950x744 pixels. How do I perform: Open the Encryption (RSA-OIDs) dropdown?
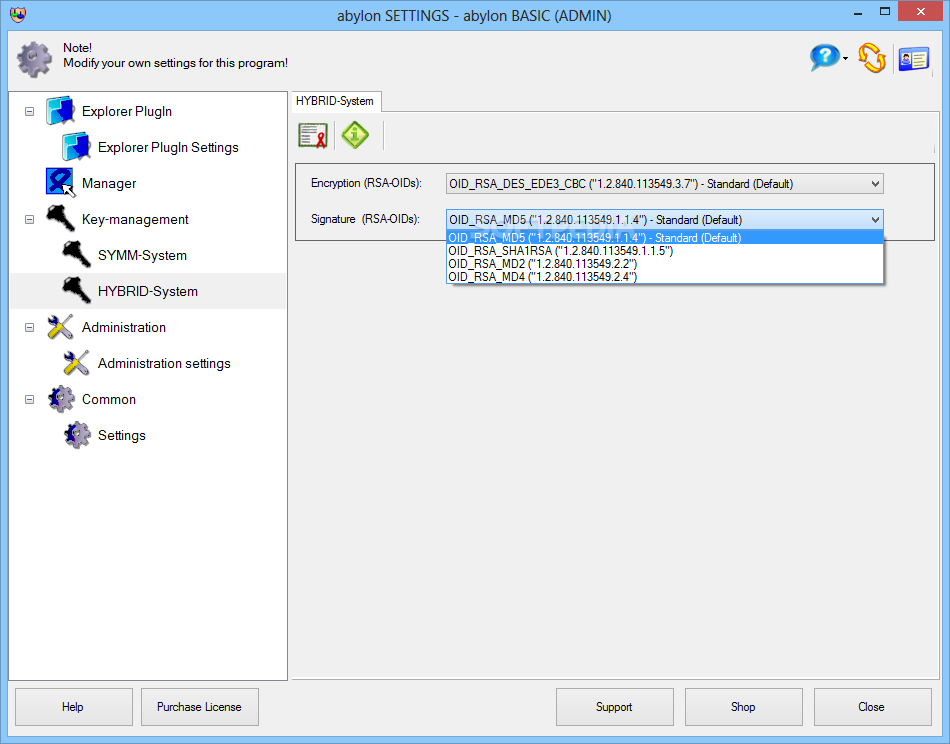(x=665, y=184)
